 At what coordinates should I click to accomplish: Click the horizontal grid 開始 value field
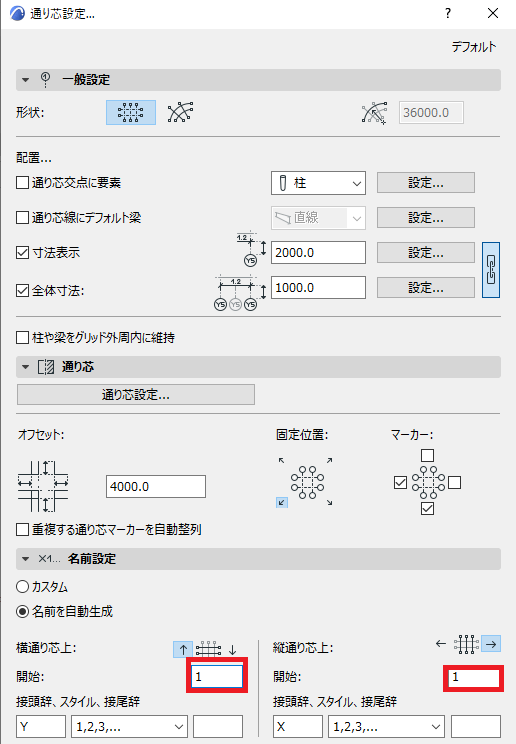click(217, 676)
